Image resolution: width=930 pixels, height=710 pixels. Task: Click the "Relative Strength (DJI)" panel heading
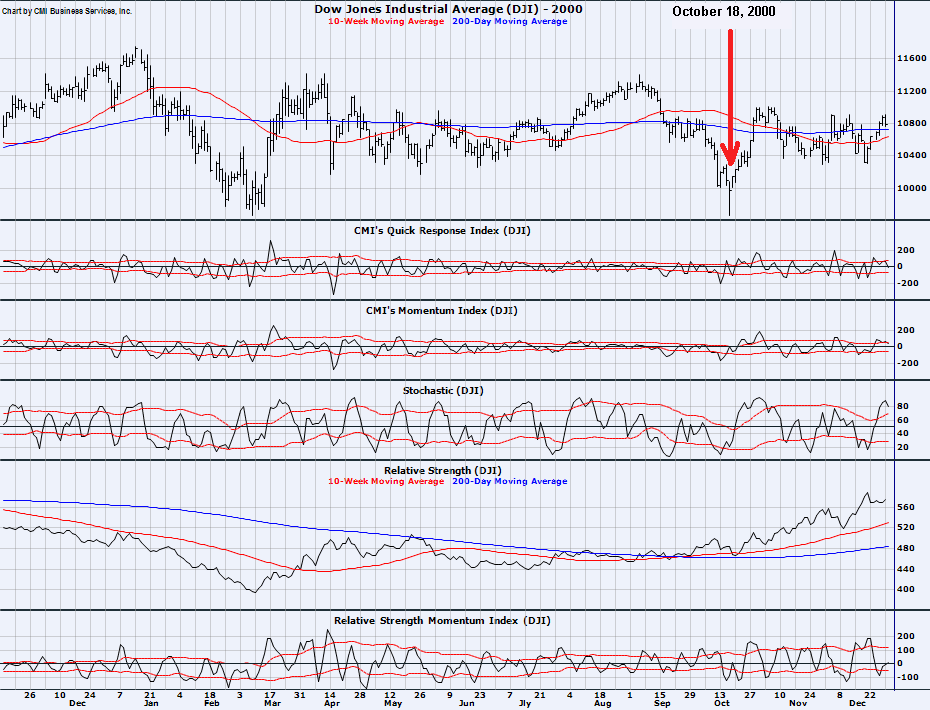coord(442,471)
